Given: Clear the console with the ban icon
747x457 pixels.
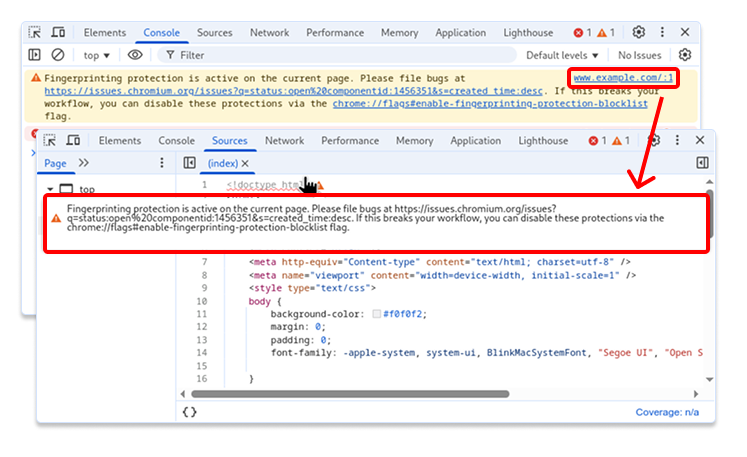Looking at the screenshot, I should 58,55.
